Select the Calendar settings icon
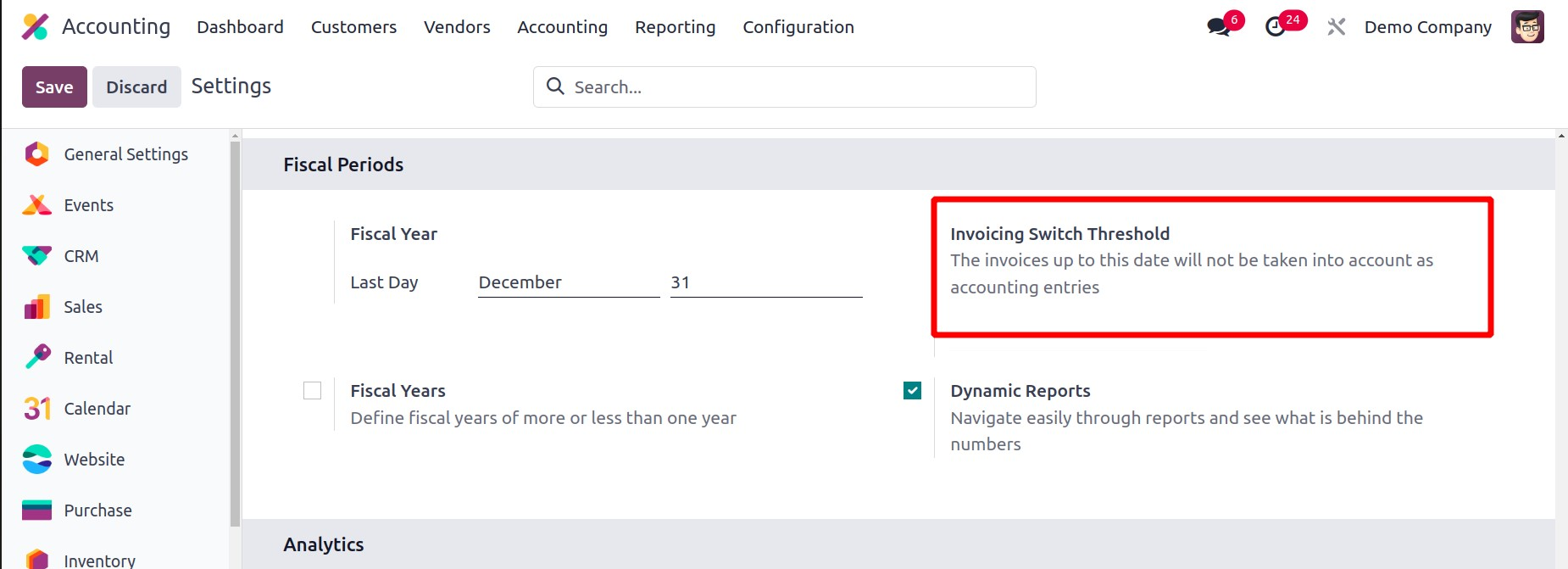This screenshot has height=569, width=1568. 36,409
